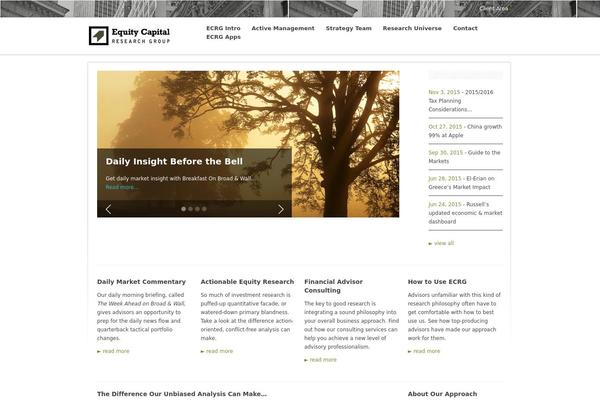Open the Active Management menu item
The image size is (600, 400).
pos(283,28)
